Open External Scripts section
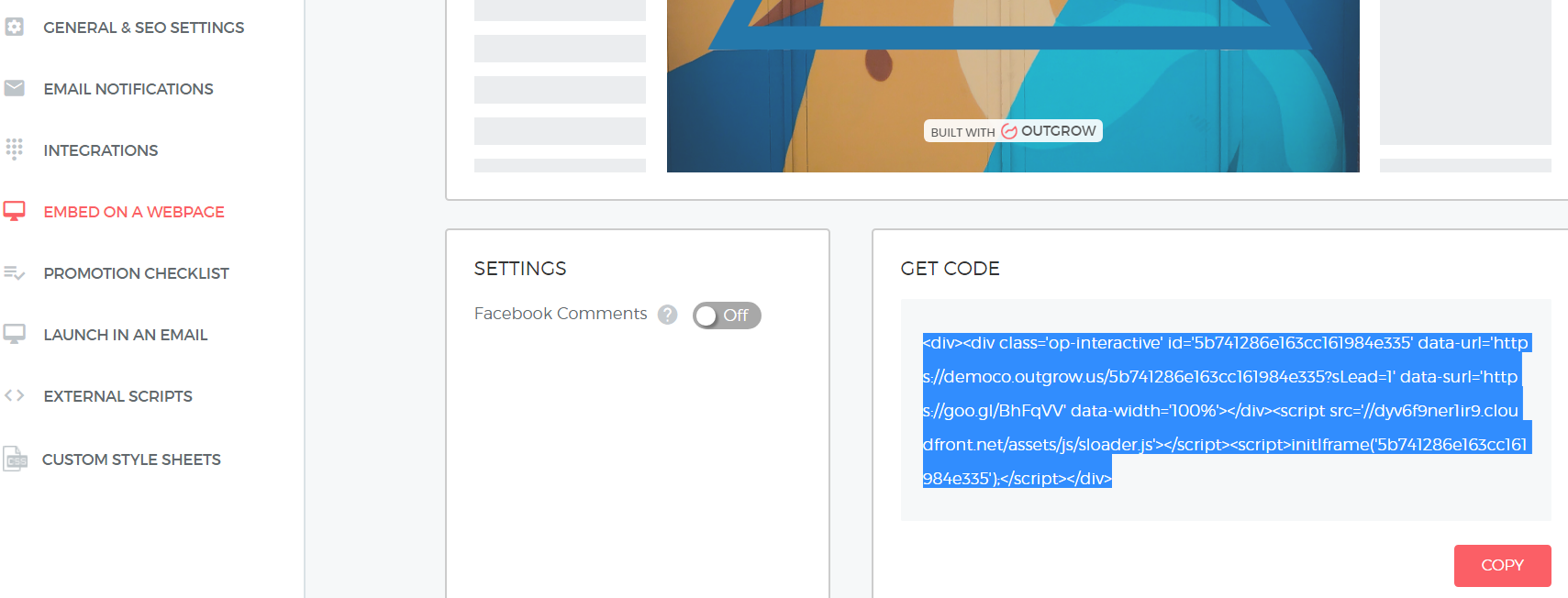The image size is (1568, 598). click(118, 396)
